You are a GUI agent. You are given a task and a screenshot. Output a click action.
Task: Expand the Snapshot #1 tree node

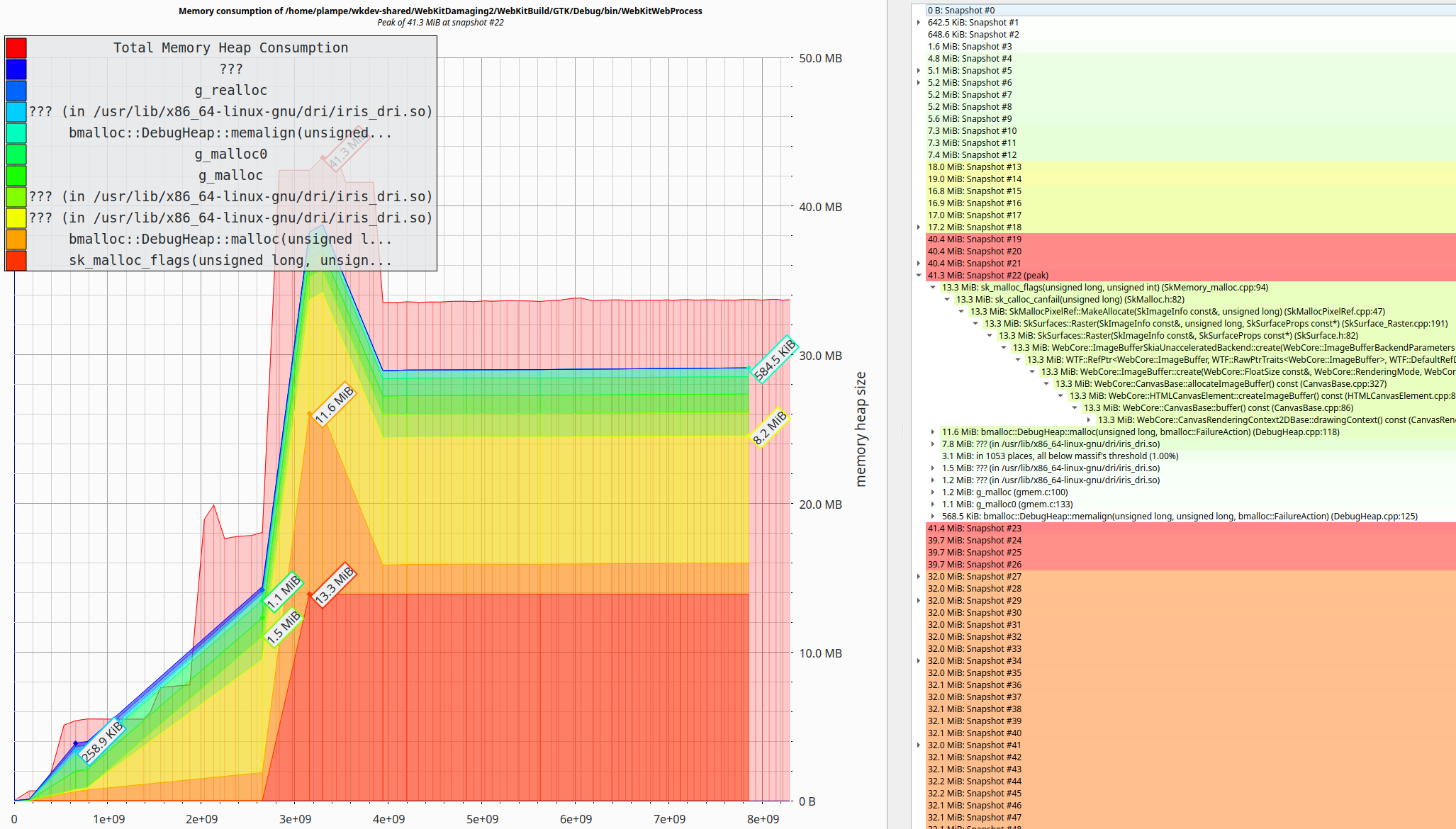point(919,23)
